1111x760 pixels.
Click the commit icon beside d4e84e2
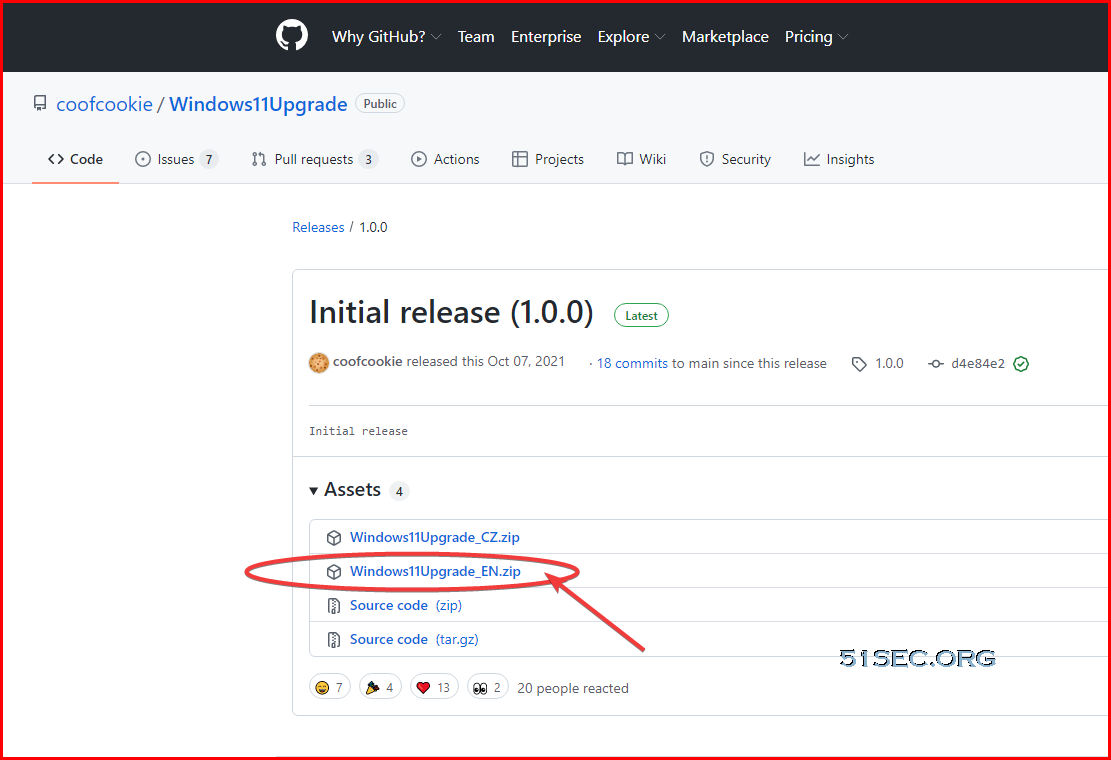point(936,364)
